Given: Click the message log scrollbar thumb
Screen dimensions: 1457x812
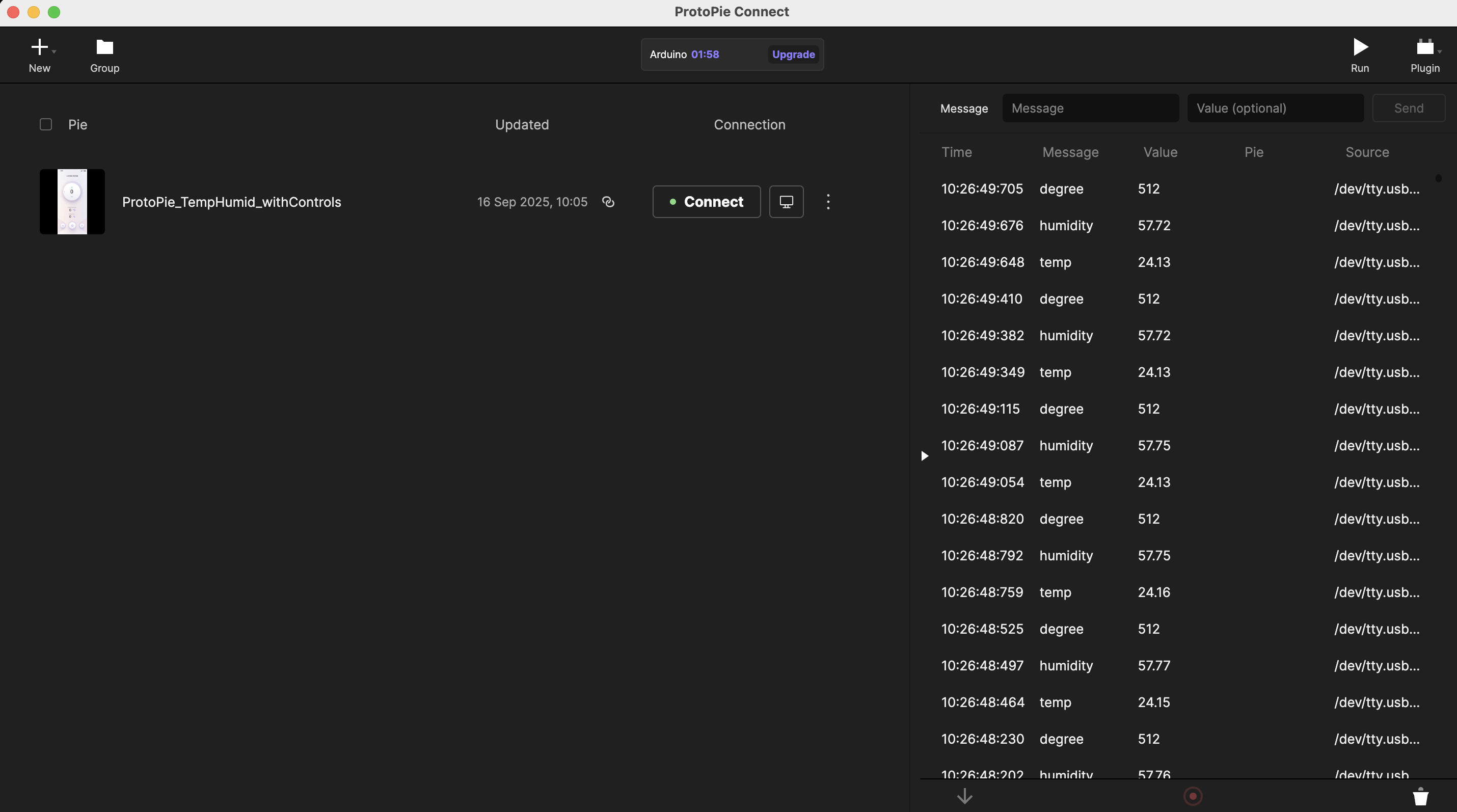Looking at the screenshot, I should [x=1438, y=178].
